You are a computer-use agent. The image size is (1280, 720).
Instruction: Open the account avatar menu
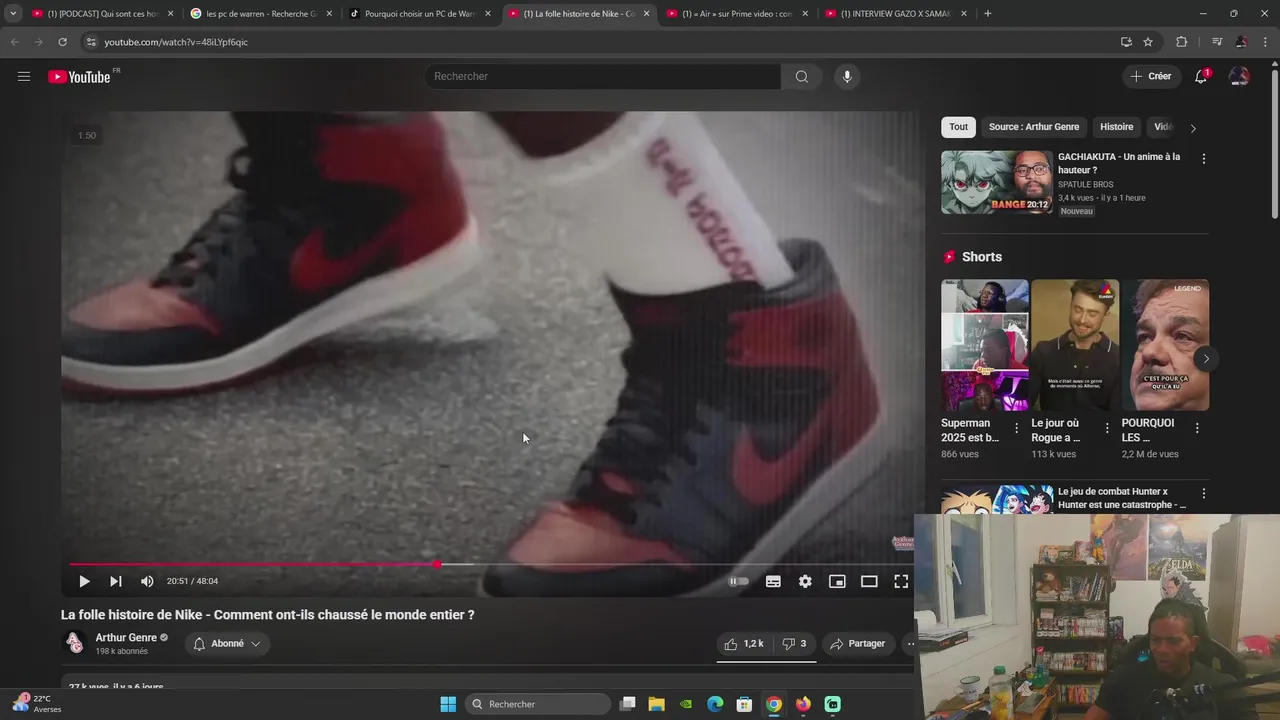coord(1239,76)
